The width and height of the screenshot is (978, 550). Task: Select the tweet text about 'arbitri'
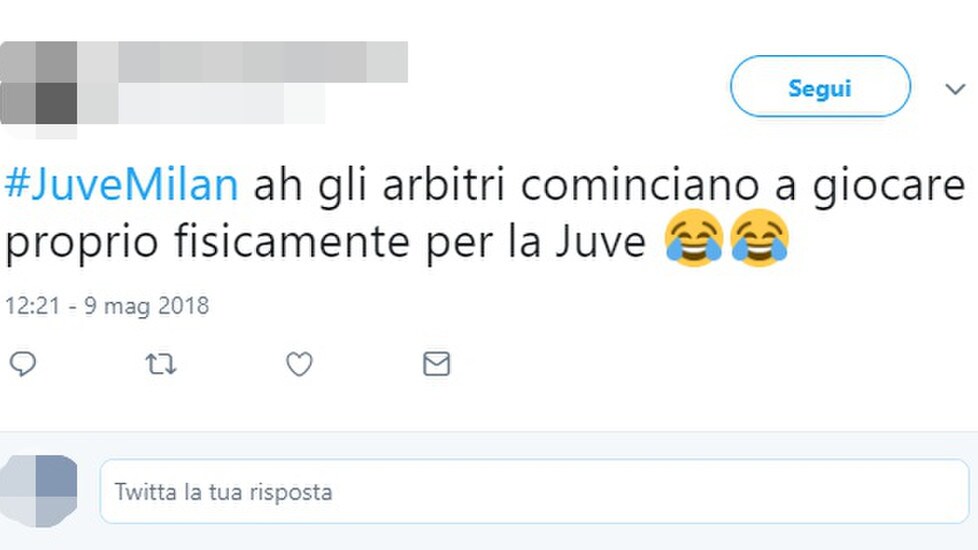(485, 213)
